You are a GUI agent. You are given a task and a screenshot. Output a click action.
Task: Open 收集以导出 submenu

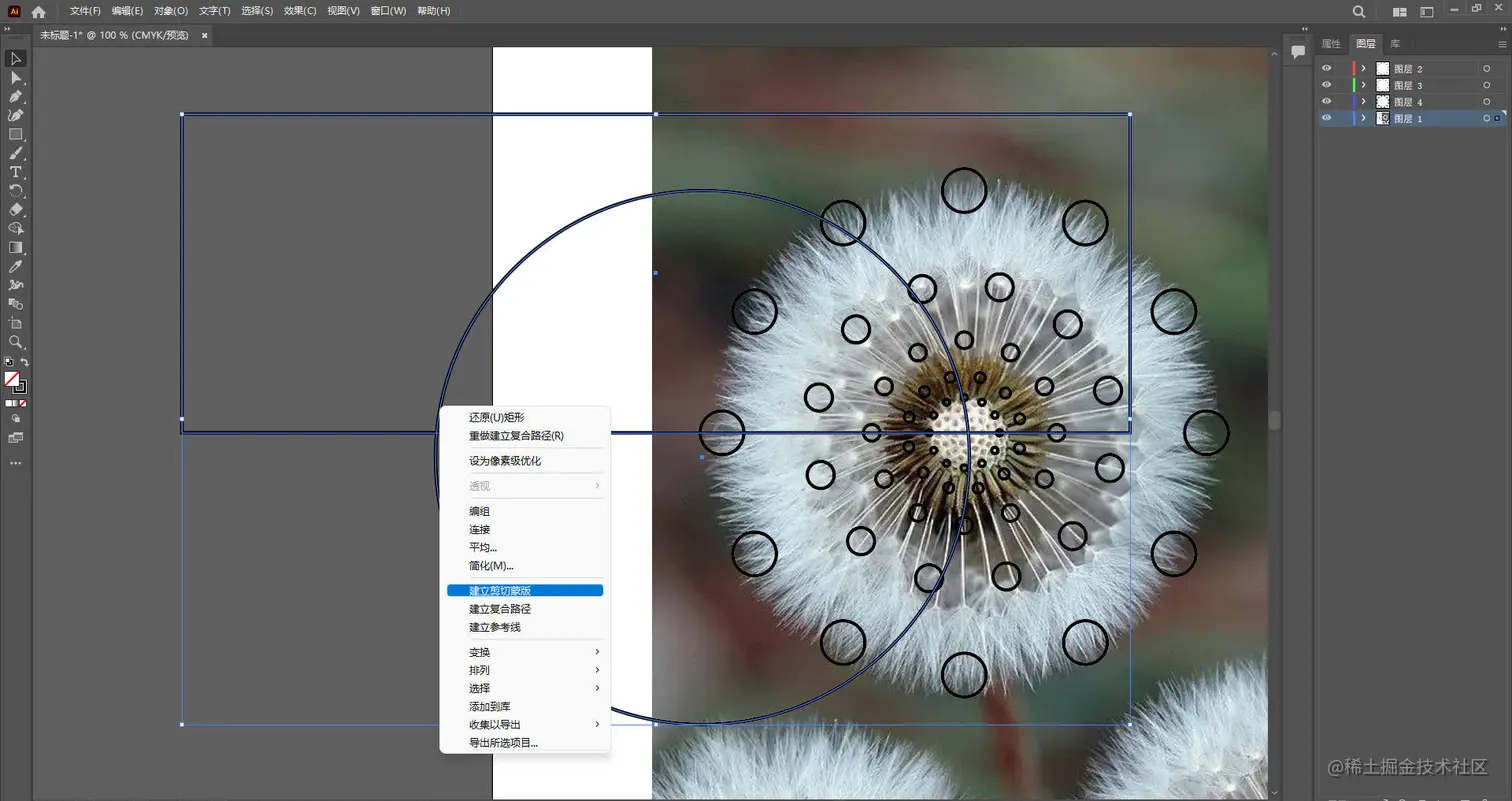(x=525, y=724)
